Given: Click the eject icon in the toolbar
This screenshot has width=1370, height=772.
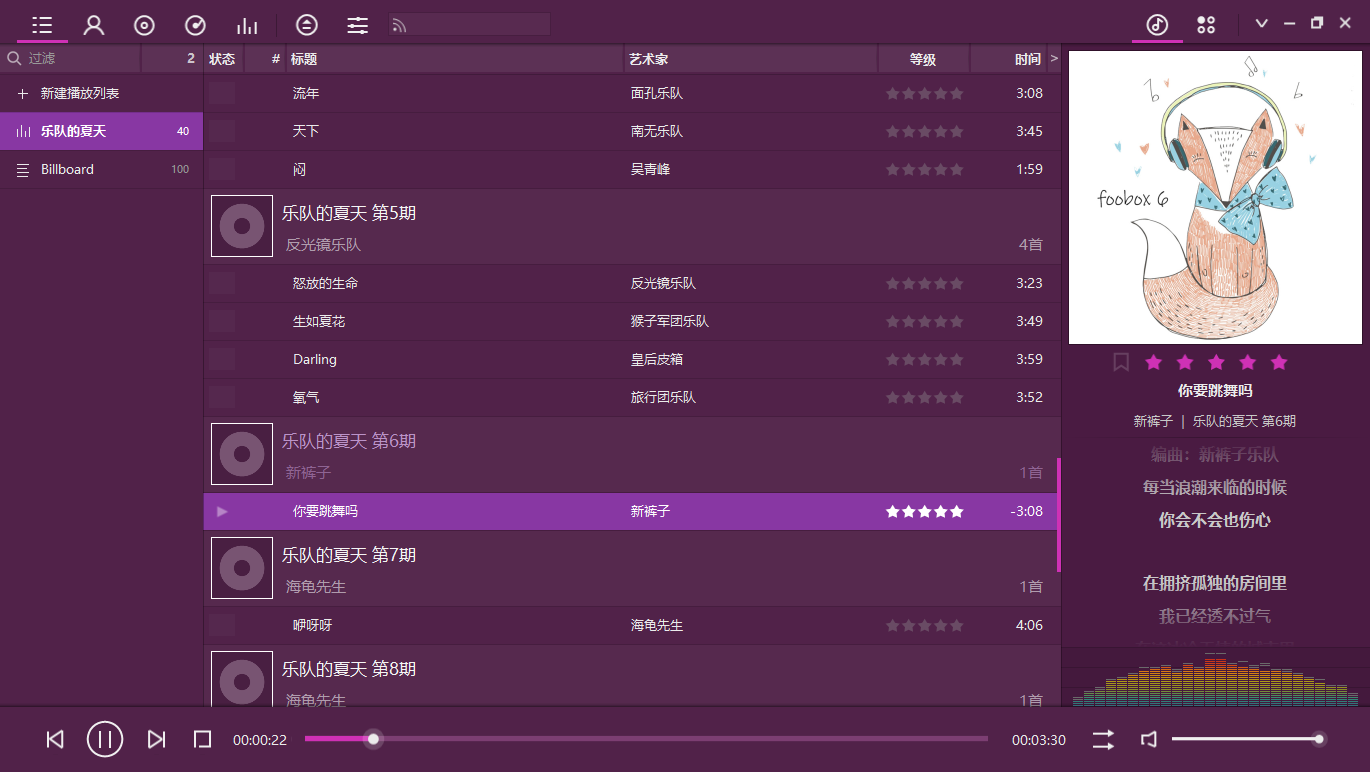Looking at the screenshot, I should [x=306, y=24].
